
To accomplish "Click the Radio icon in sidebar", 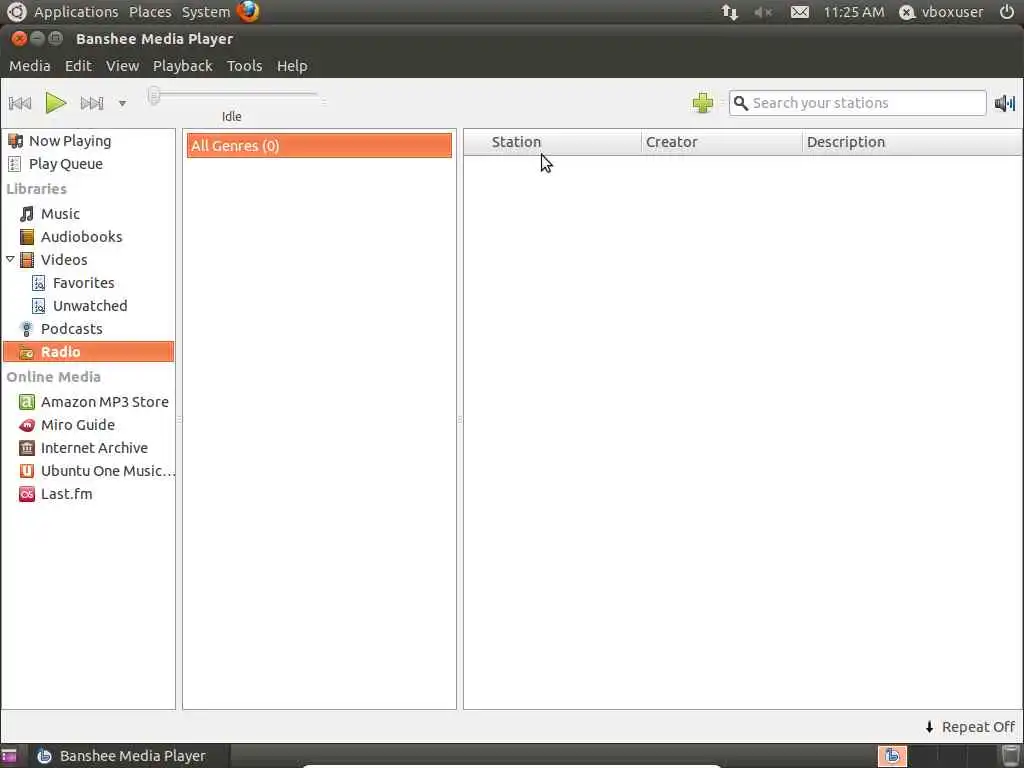I will (x=27, y=352).
